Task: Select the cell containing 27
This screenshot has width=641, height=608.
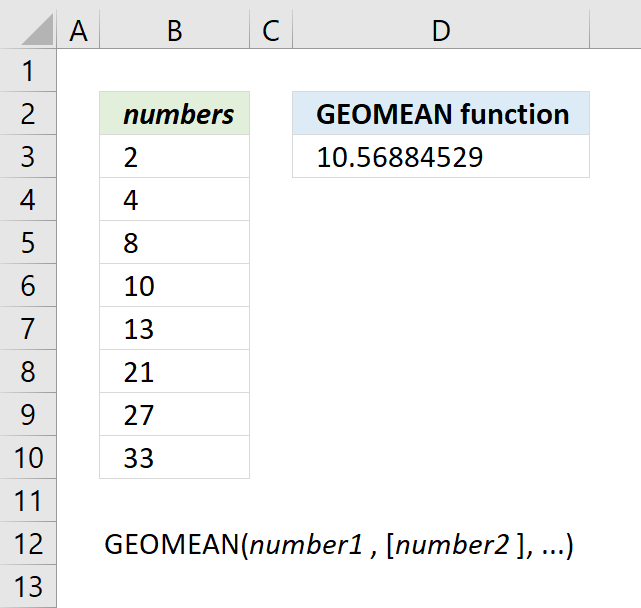Action: point(175,415)
